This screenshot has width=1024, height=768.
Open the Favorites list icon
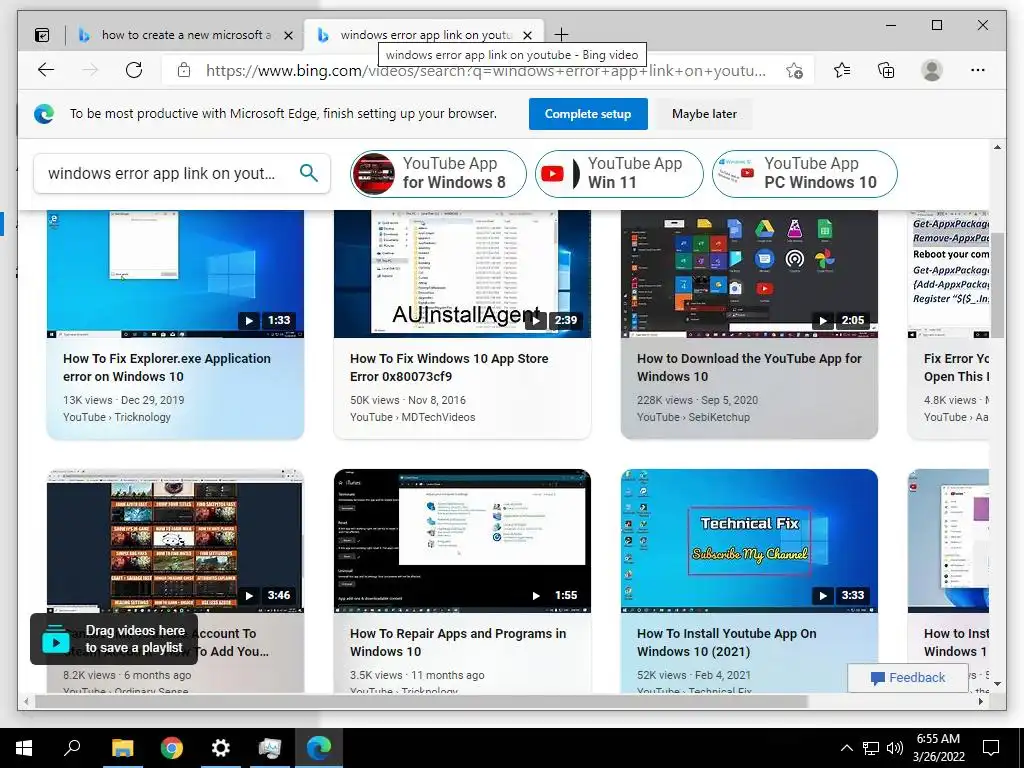(x=842, y=70)
